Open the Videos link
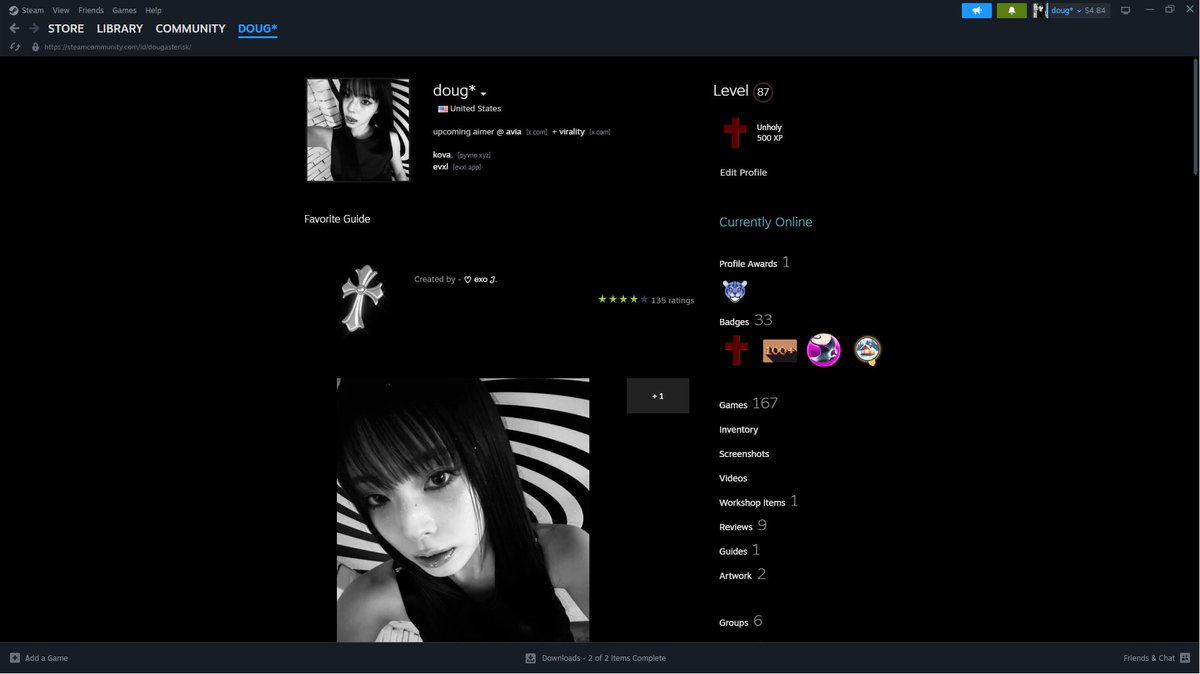The width and height of the screenshot is (1200, 674). point(733,479)
